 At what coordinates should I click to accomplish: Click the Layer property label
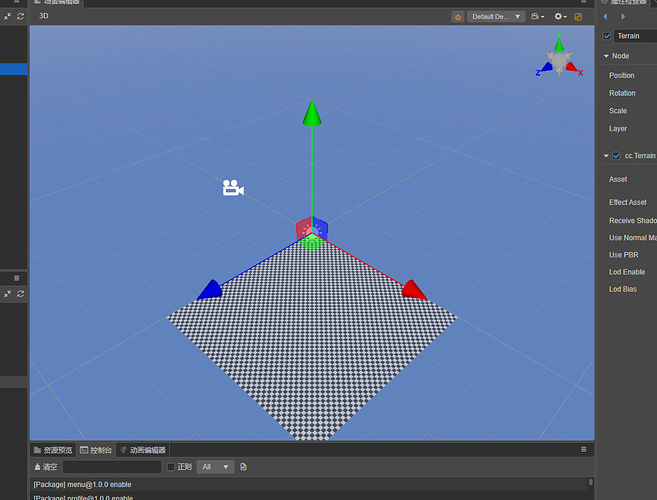pos(618,129)
